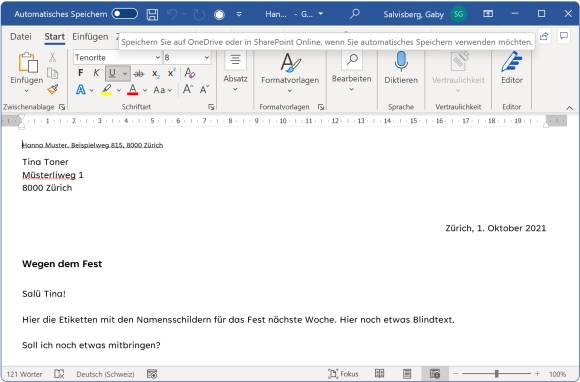Screen dimensions: 580x382
Task: Open Zwischenablage dialog launcher
Action: click(62, 107)
